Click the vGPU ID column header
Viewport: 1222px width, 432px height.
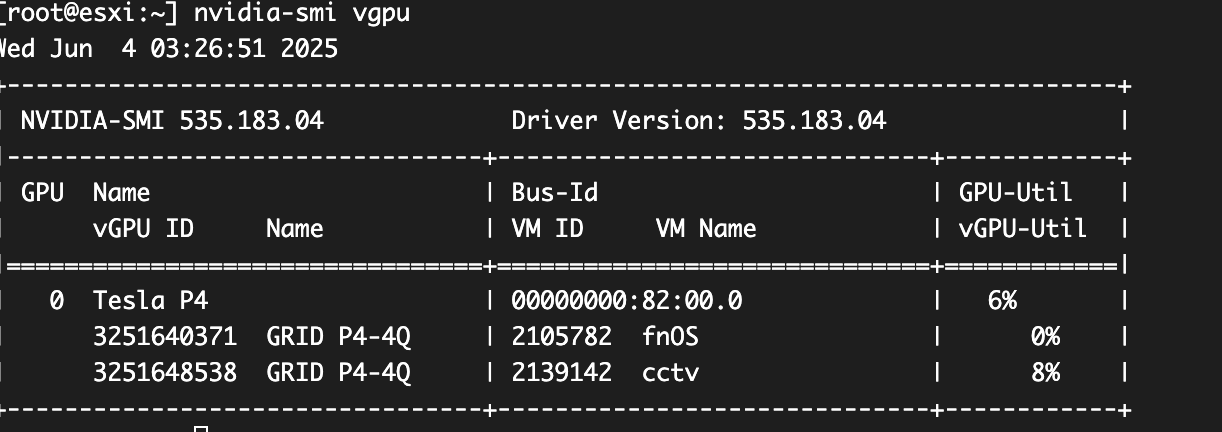143,228
